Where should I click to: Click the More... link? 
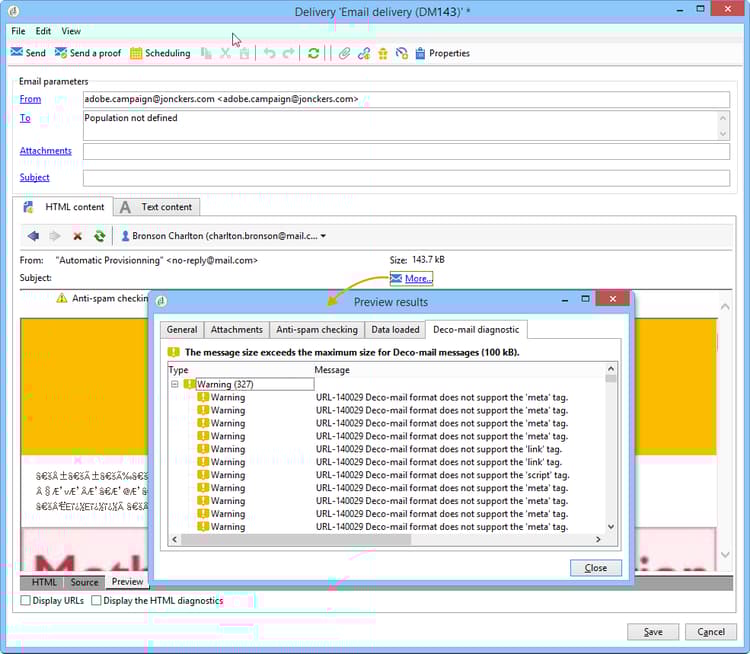[418, 279]
